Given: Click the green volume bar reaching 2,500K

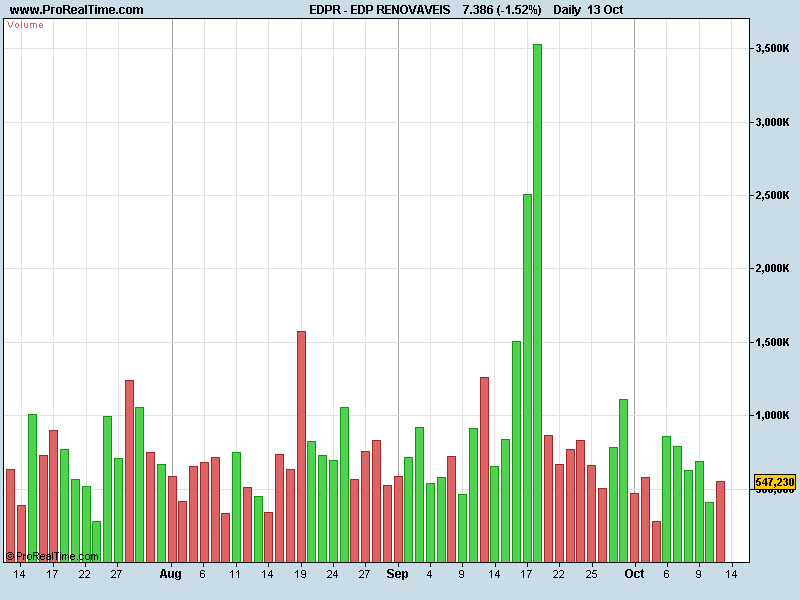Looking at the screenshot, I should (x=527, y=378).
